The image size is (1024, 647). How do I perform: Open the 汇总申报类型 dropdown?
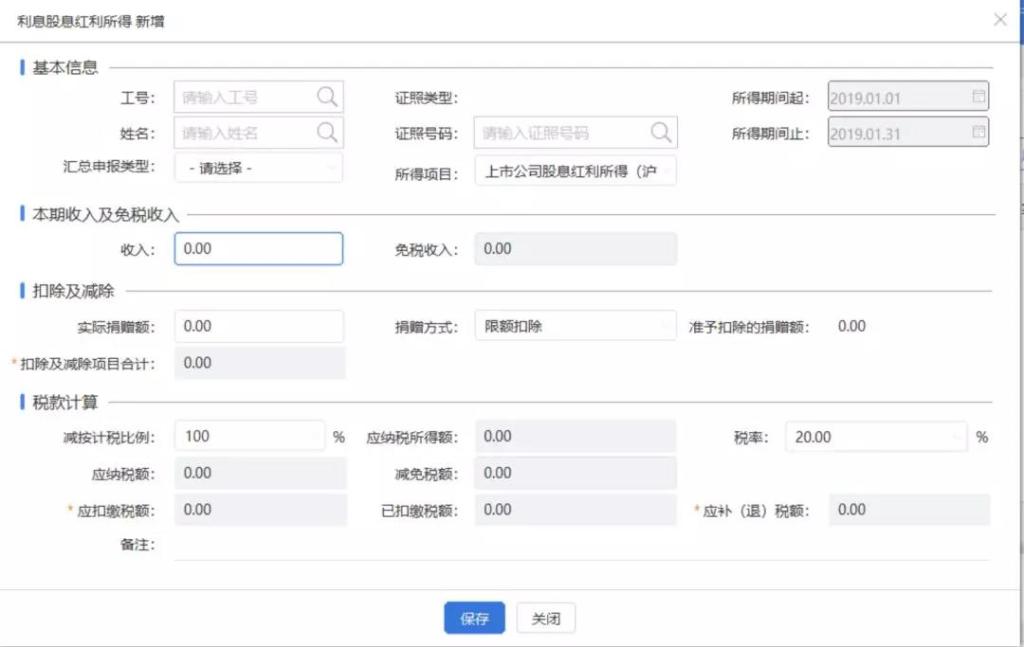259,168
